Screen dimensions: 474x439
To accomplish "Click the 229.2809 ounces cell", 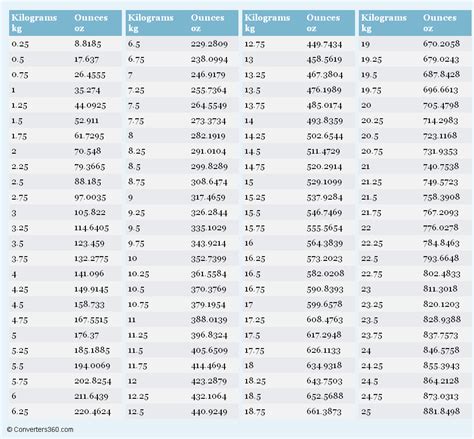I will coord(209,44).
